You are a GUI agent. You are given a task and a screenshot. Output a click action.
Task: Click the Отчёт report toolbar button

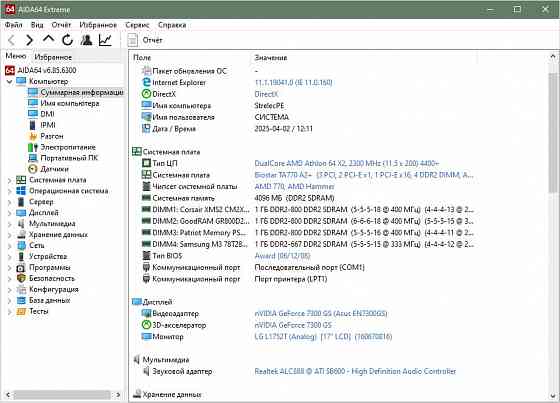[x=145, y=40]
